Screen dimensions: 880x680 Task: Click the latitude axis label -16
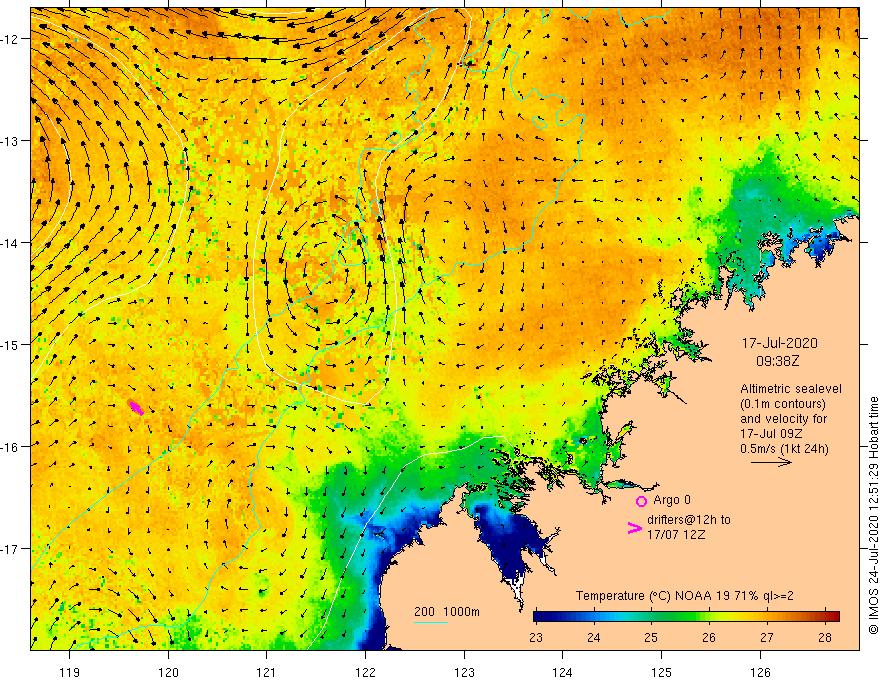[11, 447]
